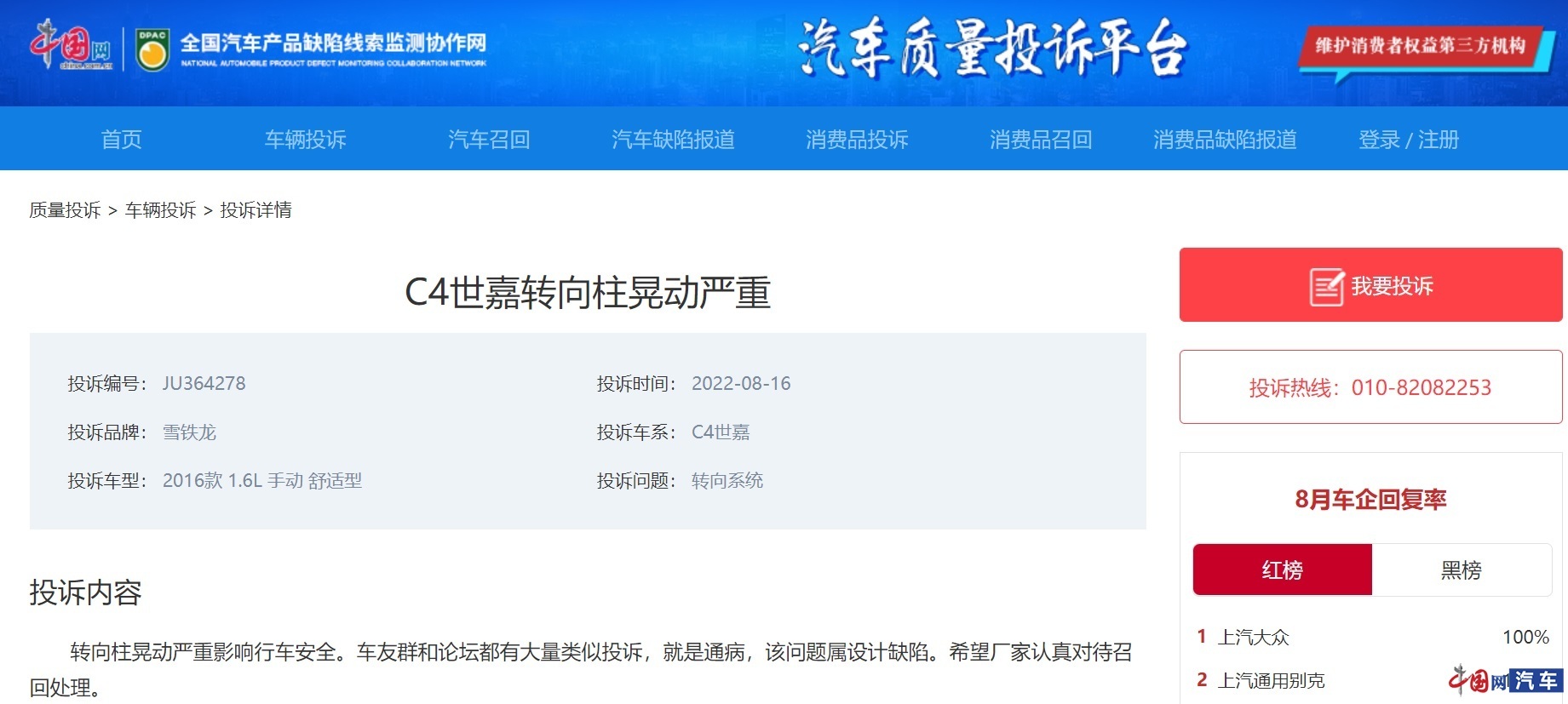
Task: Click 质量投诉 breadcrumb link
Action: [x=66, y=210]
